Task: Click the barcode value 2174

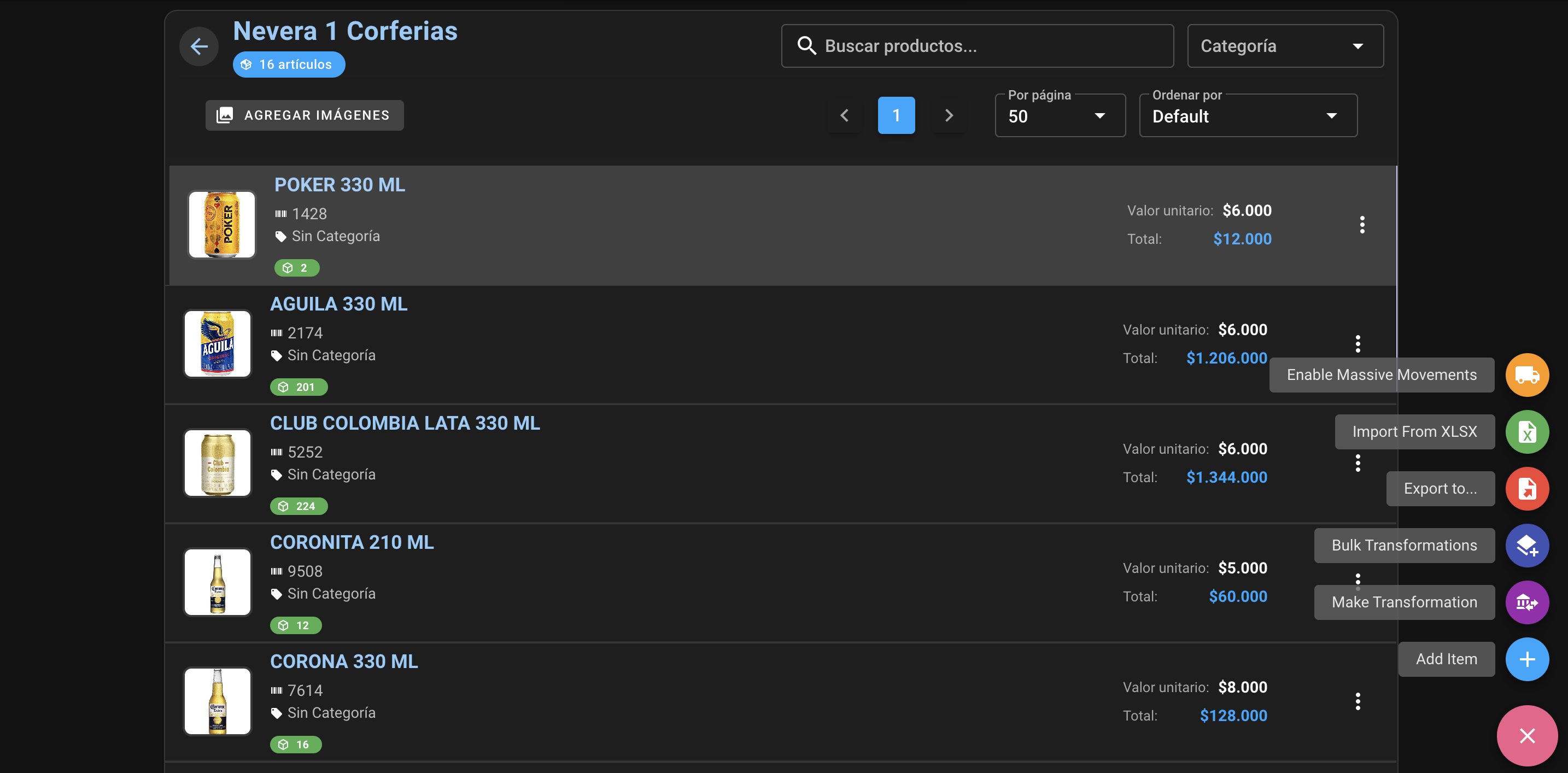Action: (x=305, y=333)
